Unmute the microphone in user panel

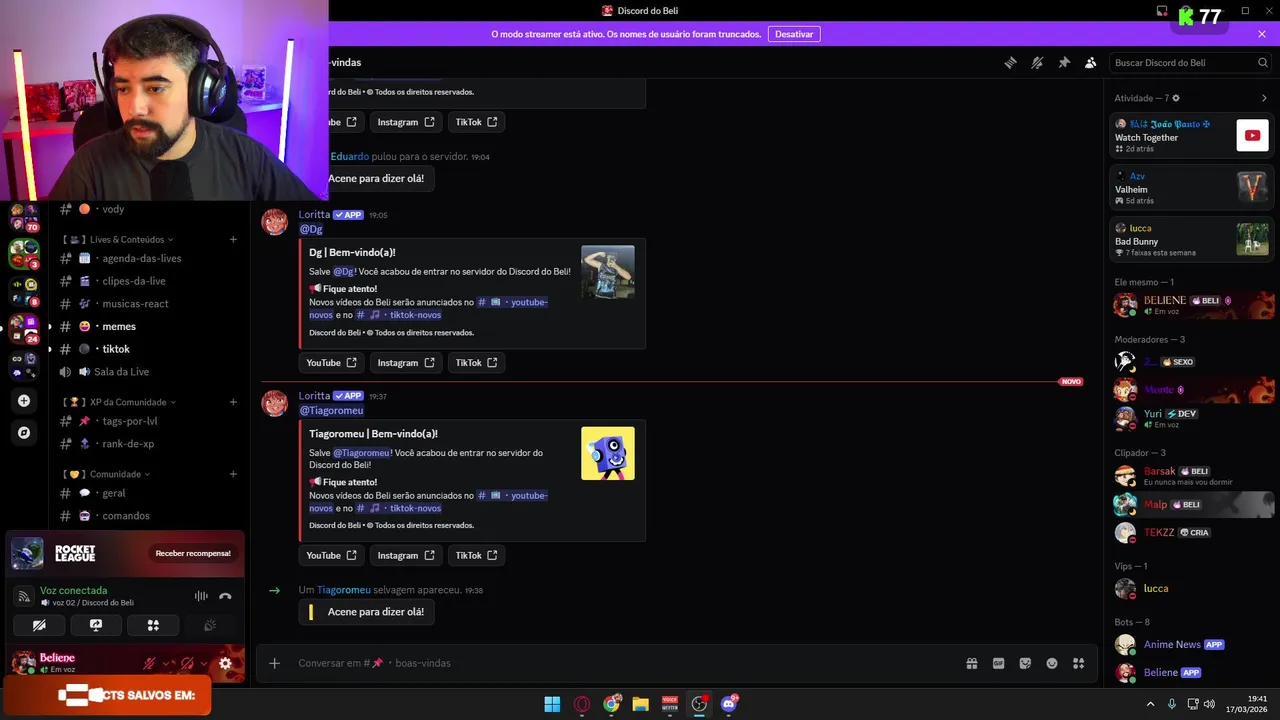point(149,663)
